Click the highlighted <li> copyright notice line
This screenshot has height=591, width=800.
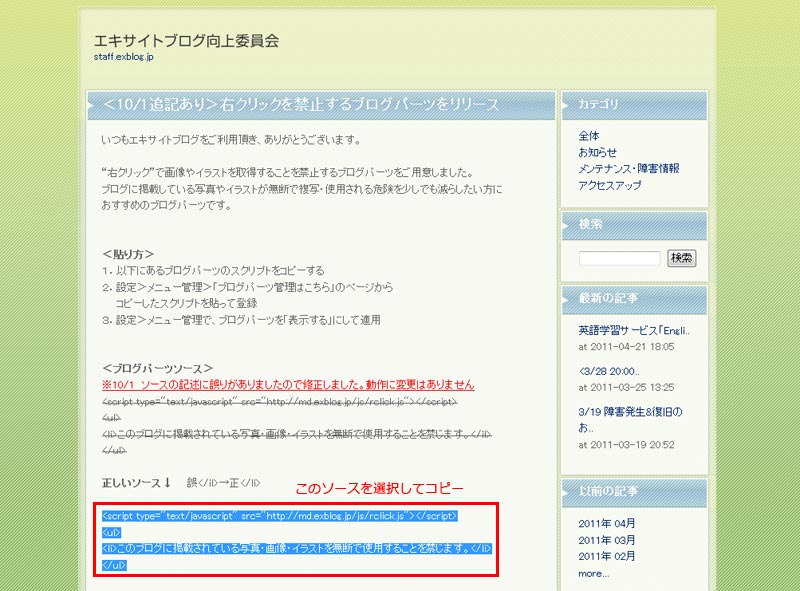[297, 549]
